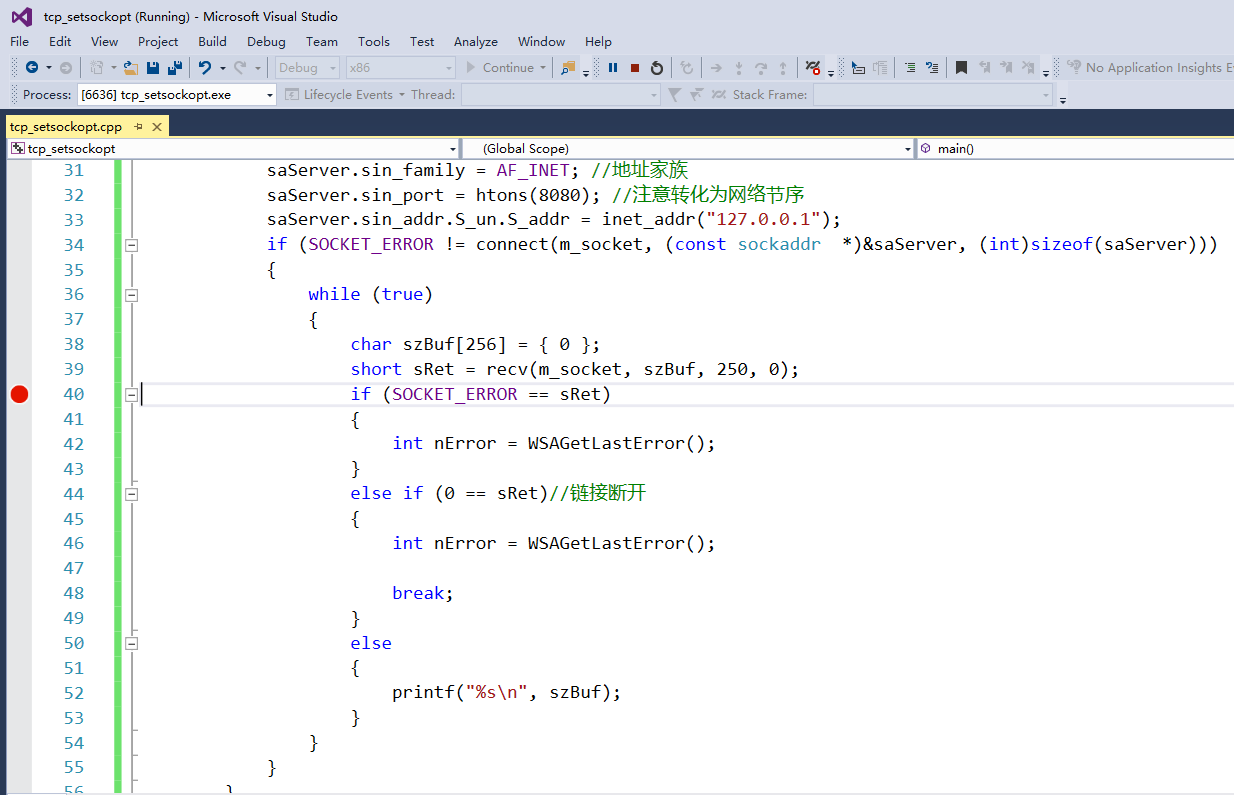
Task: Click the Clear Bookmarks icon
Action: point(1028,68)
